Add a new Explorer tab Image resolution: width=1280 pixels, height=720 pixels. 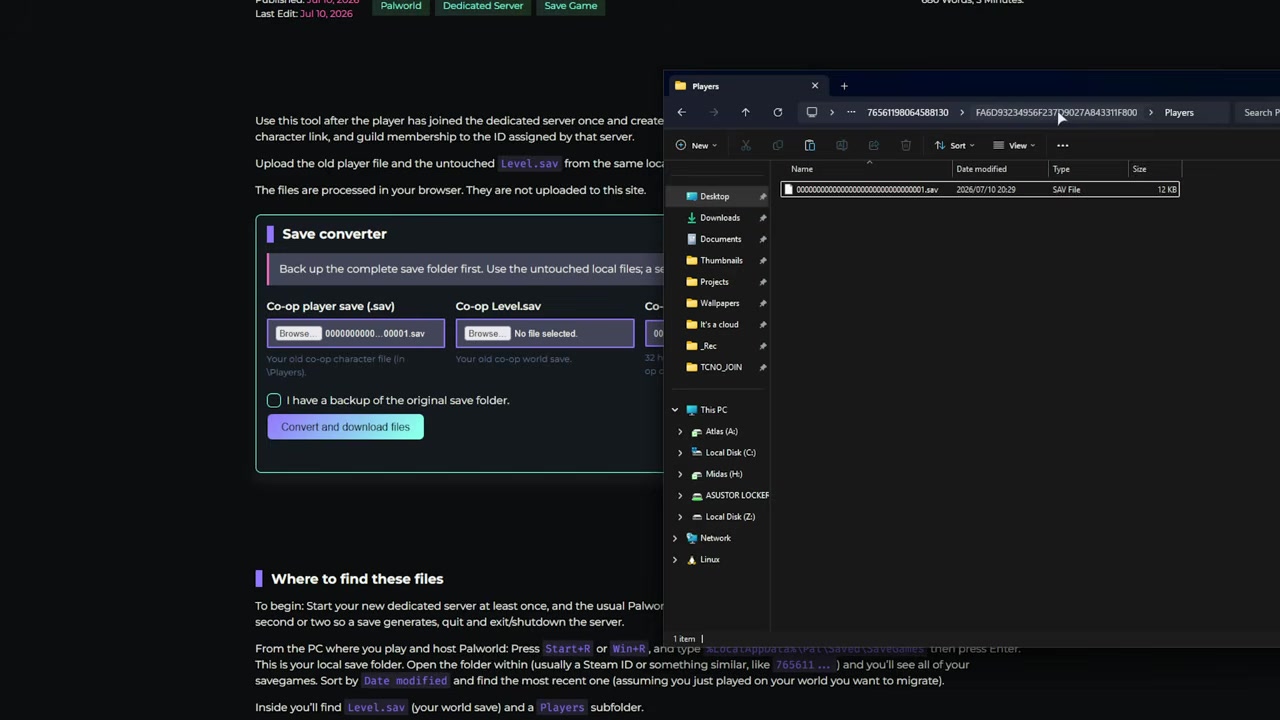pyautogui.click(x=844, y=86)
